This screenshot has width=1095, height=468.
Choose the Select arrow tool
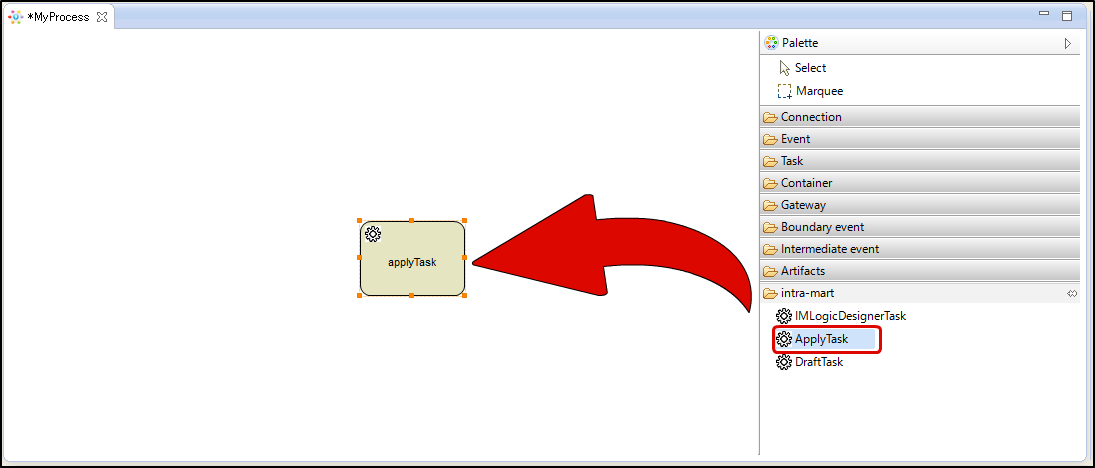pos(802,68)
